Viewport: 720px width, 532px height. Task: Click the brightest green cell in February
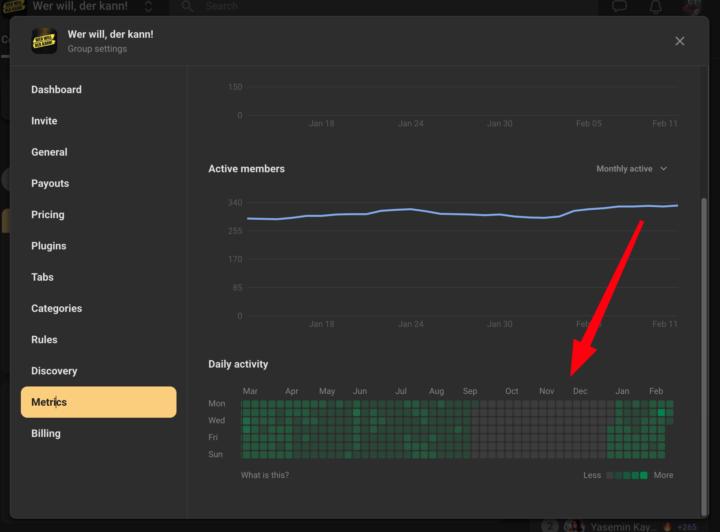[661, 412]
